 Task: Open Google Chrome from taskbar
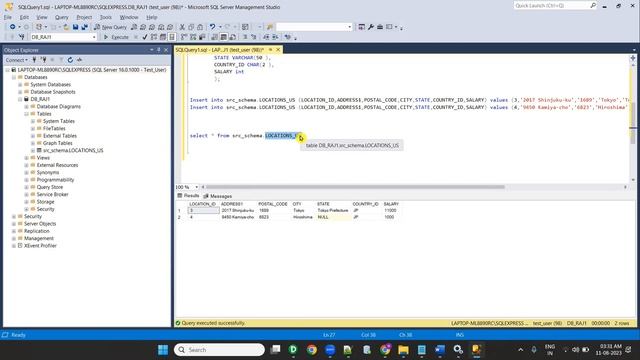(312, 350)
